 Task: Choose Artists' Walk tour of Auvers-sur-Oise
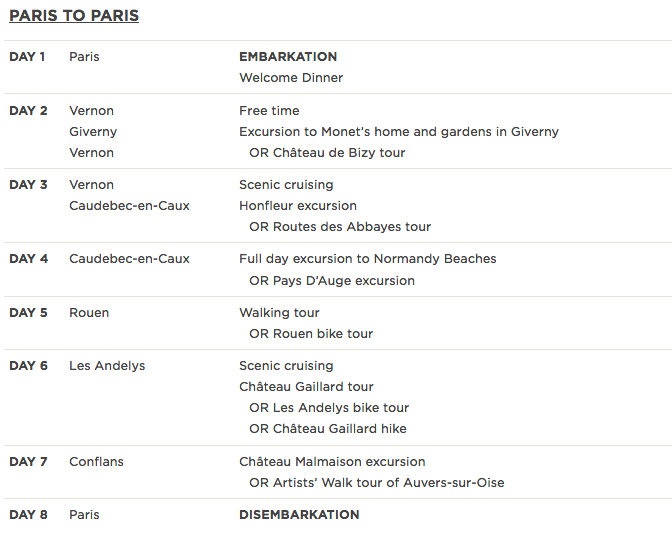[x=377, y=483]
